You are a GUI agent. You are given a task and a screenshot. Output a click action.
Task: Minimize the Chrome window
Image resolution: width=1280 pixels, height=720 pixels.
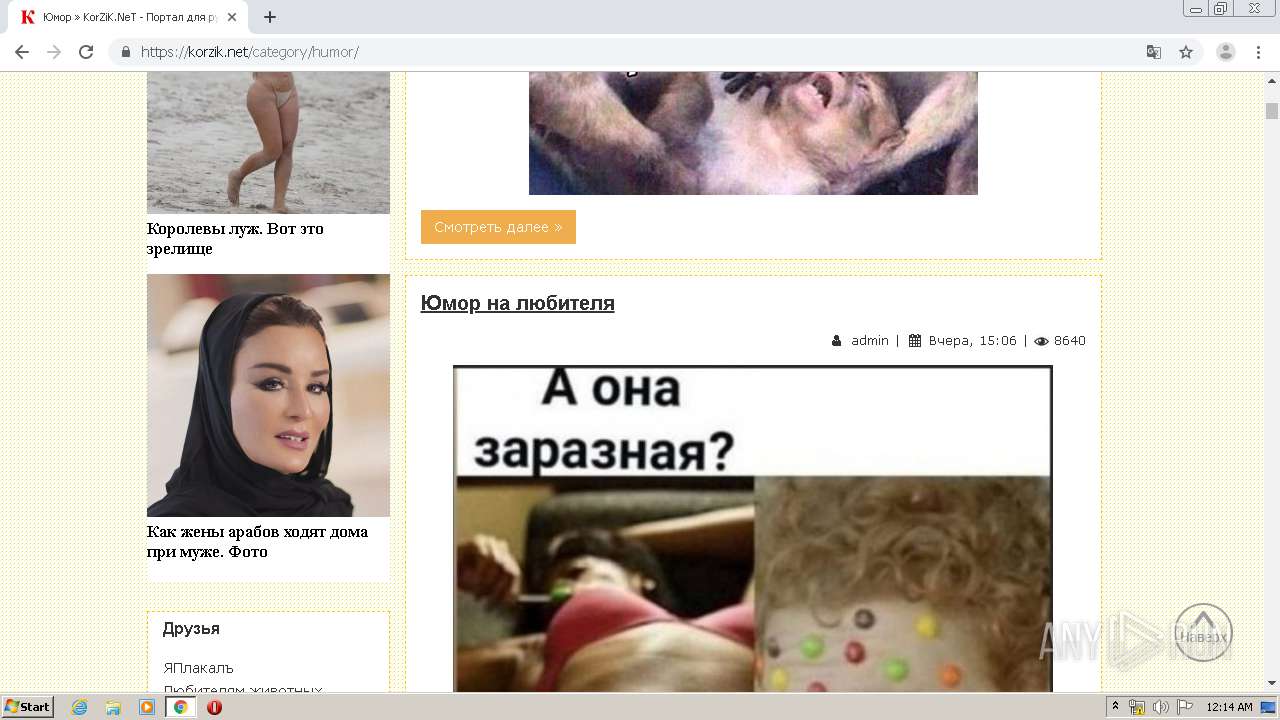coord(1196,9)
